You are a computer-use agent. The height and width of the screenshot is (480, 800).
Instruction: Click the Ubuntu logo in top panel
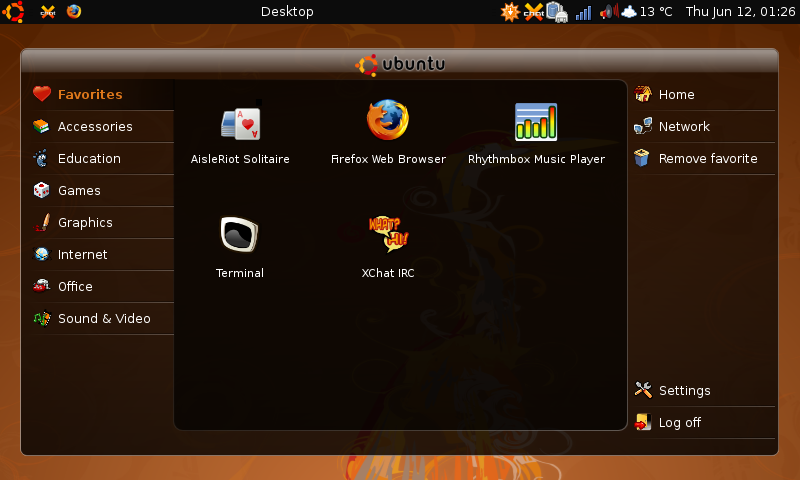point(14,12)
